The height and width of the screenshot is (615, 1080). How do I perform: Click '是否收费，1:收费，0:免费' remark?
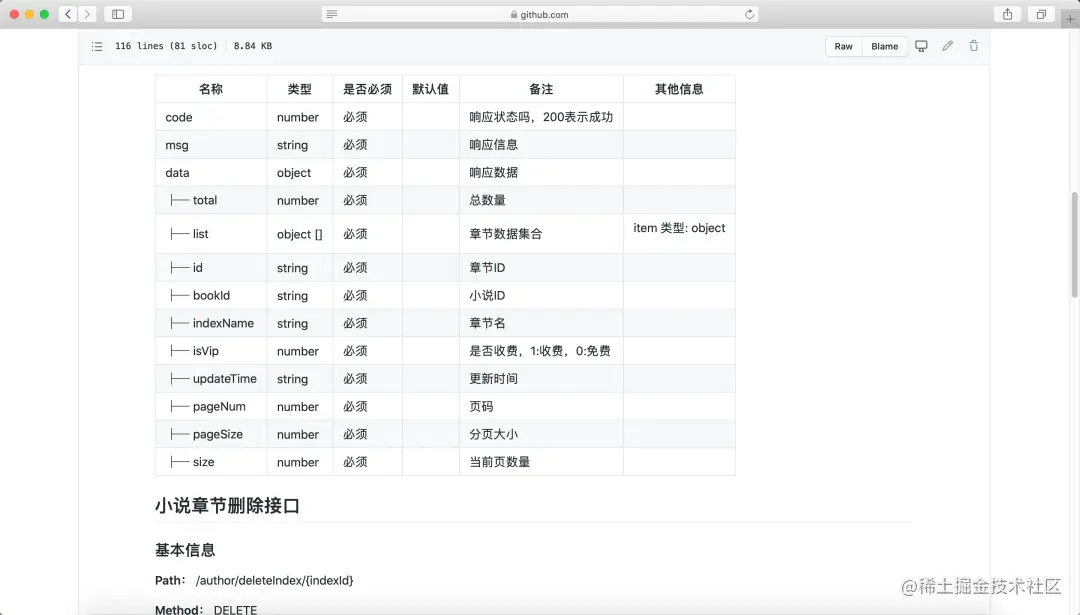coord(541,351)
